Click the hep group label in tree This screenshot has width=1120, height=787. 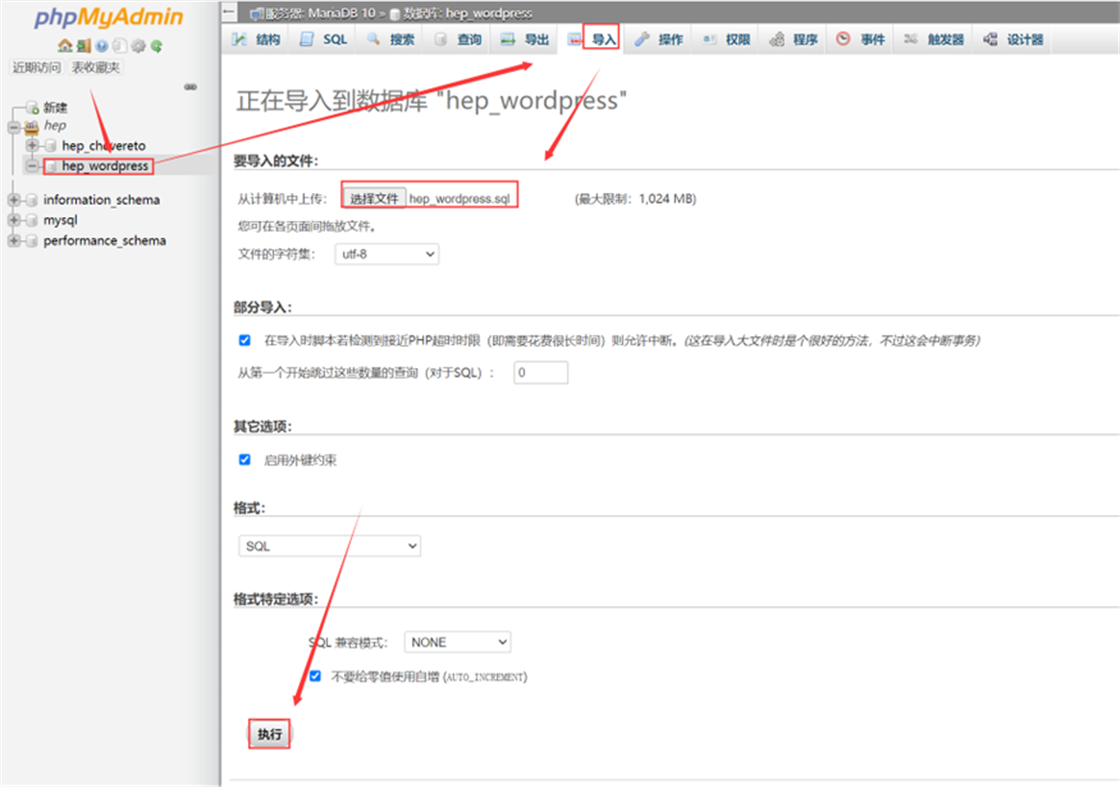pos(54,126)
